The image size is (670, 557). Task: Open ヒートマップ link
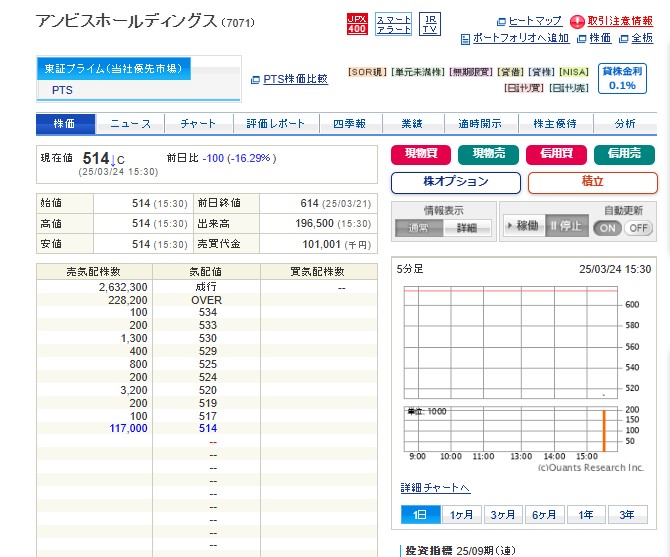coord(535,21)
